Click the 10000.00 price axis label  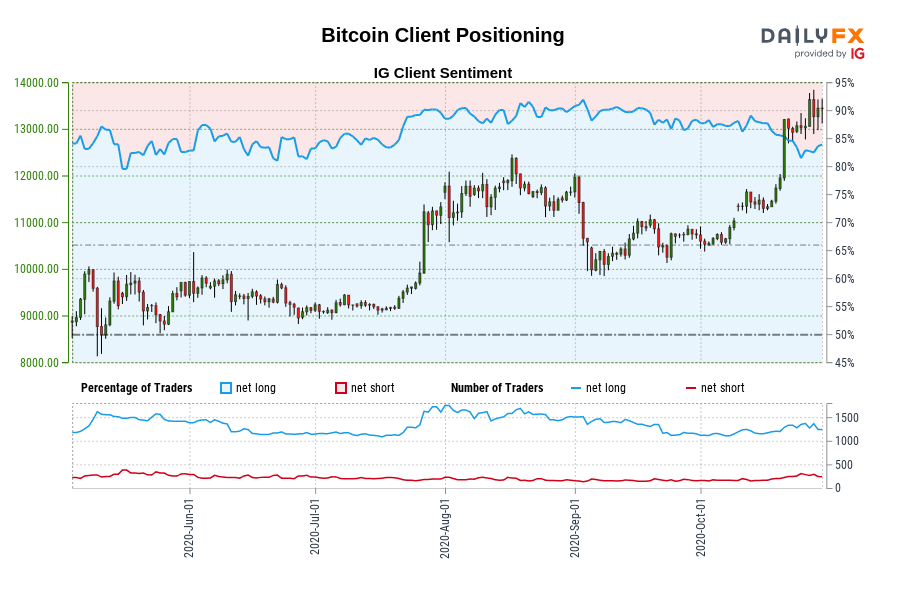(37, 269)
